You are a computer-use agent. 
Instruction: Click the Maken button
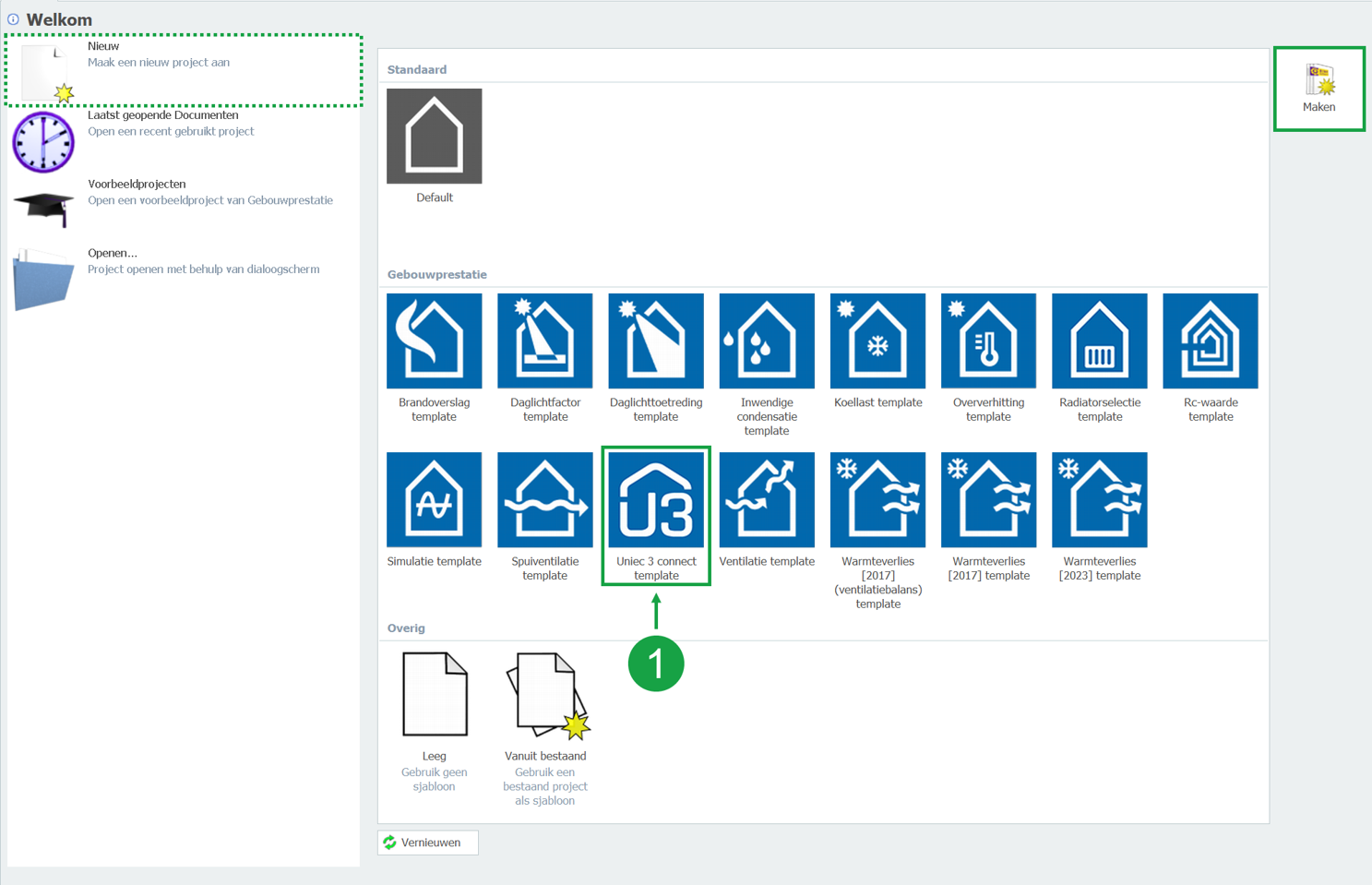(1318, 89)
